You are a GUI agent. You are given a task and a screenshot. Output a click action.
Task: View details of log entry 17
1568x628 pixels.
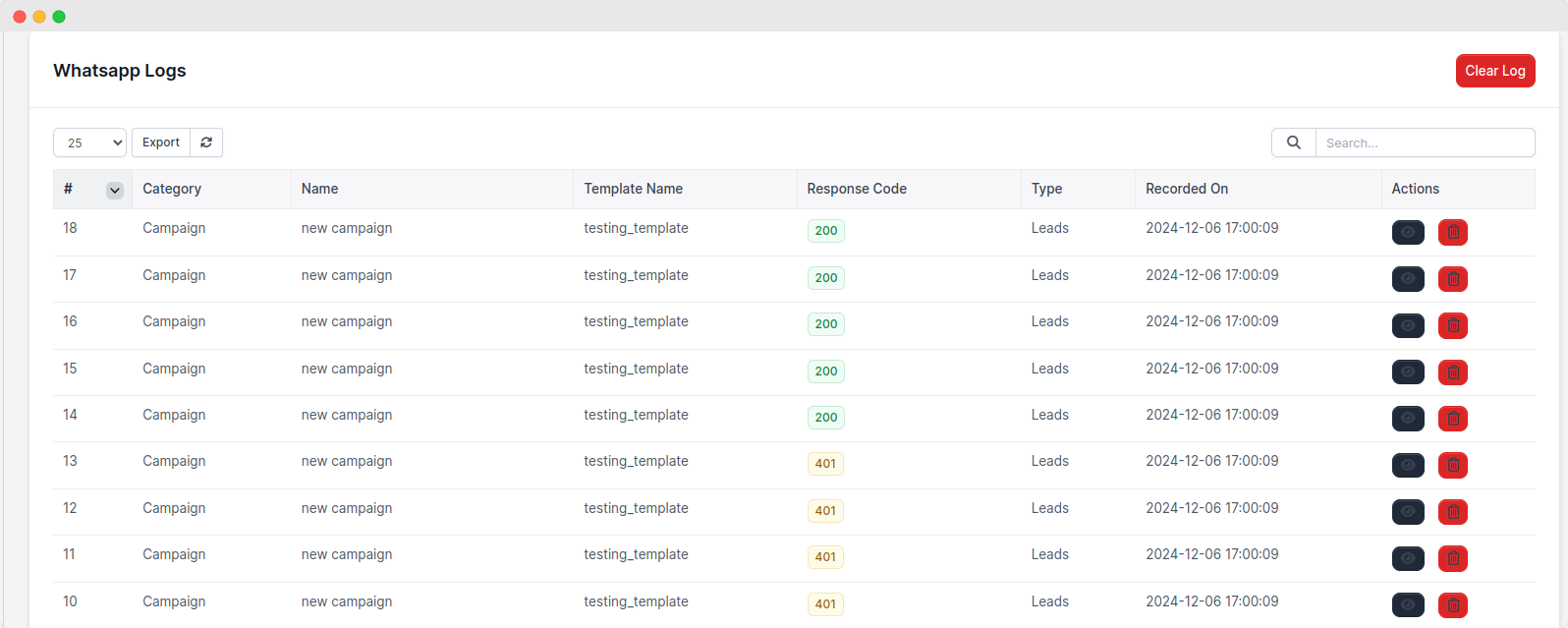pyautogui.click(x=1407, y=279)
